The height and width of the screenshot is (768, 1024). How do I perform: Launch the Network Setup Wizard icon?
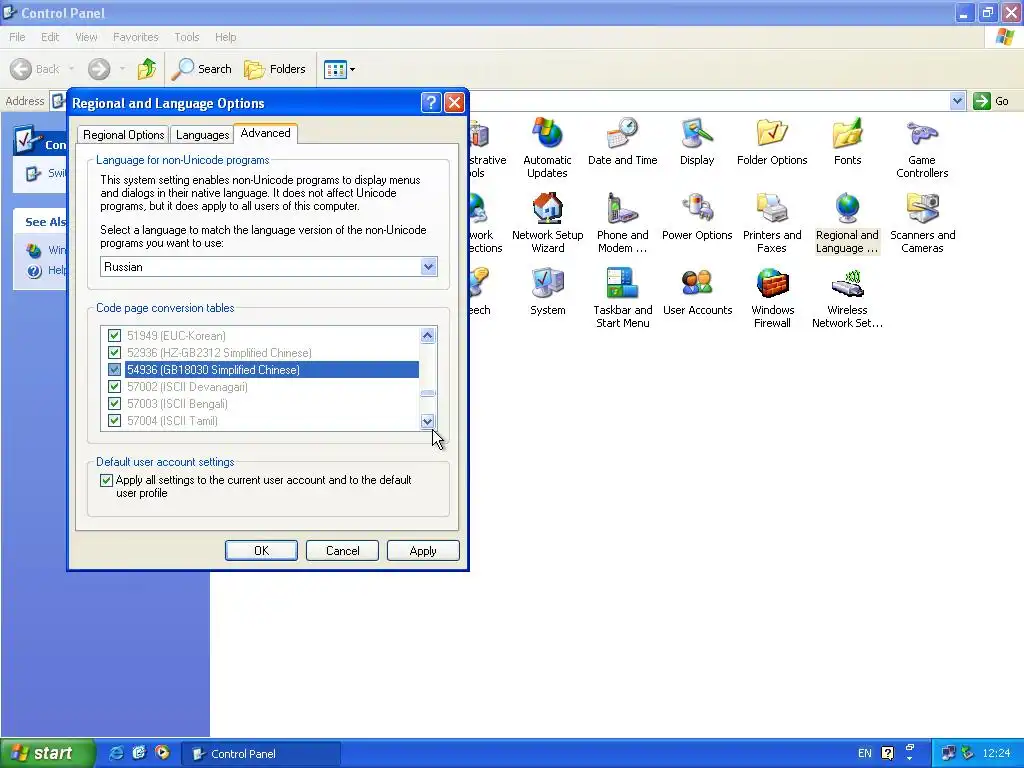click(x=547, y=223)
